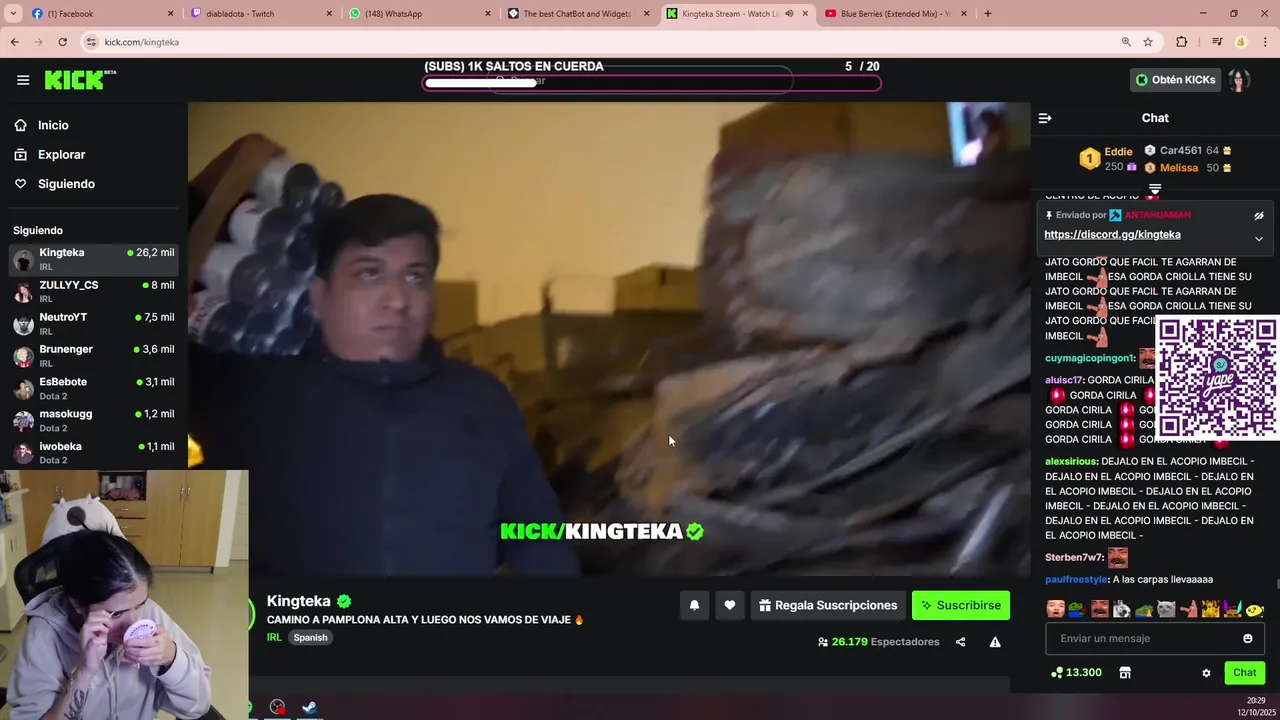This screenshot has height=720, width=1280.
Task: Click the Kingteka channel name
Action: 298,601
